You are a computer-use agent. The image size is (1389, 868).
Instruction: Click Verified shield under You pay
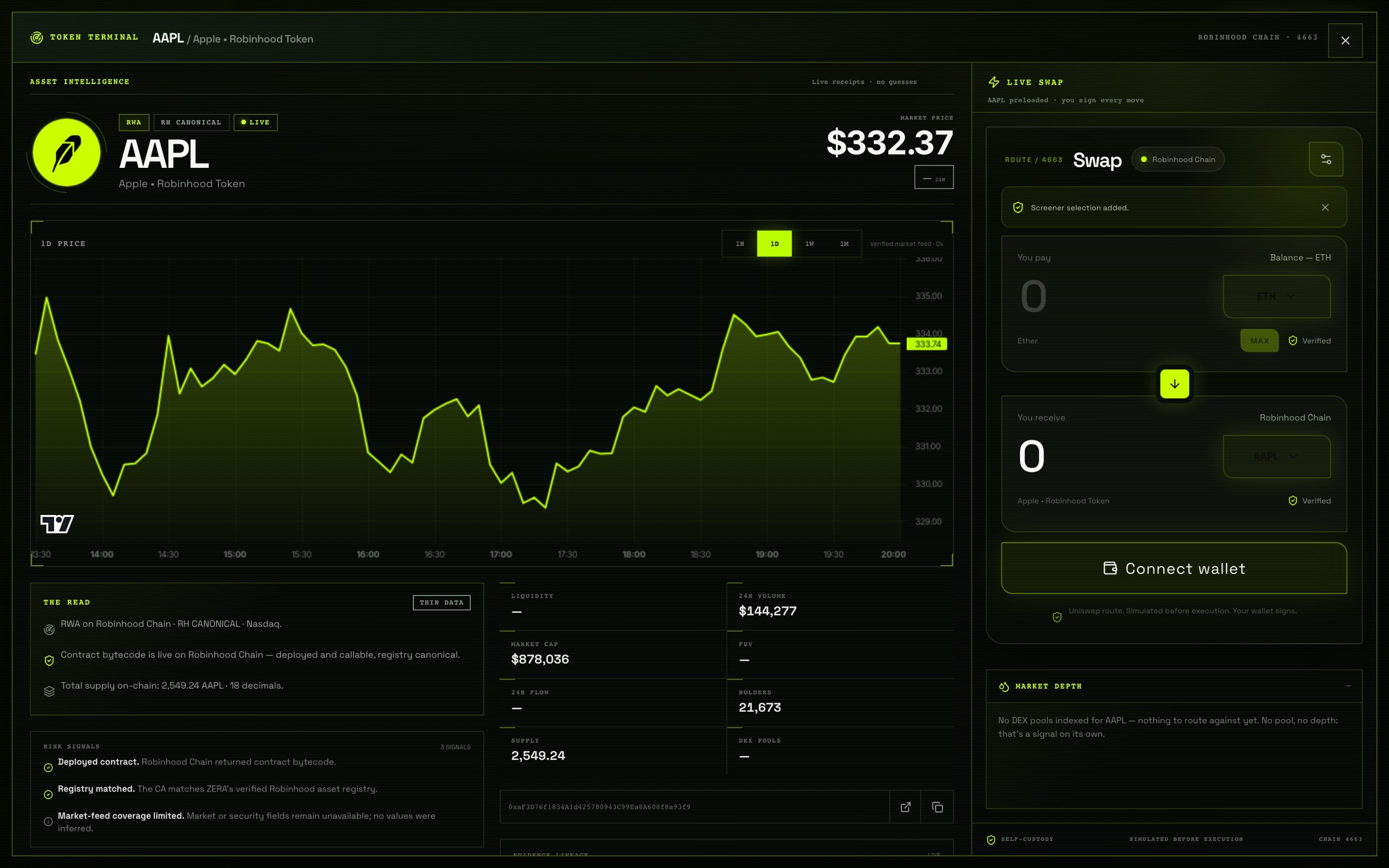click(1293, 341)
